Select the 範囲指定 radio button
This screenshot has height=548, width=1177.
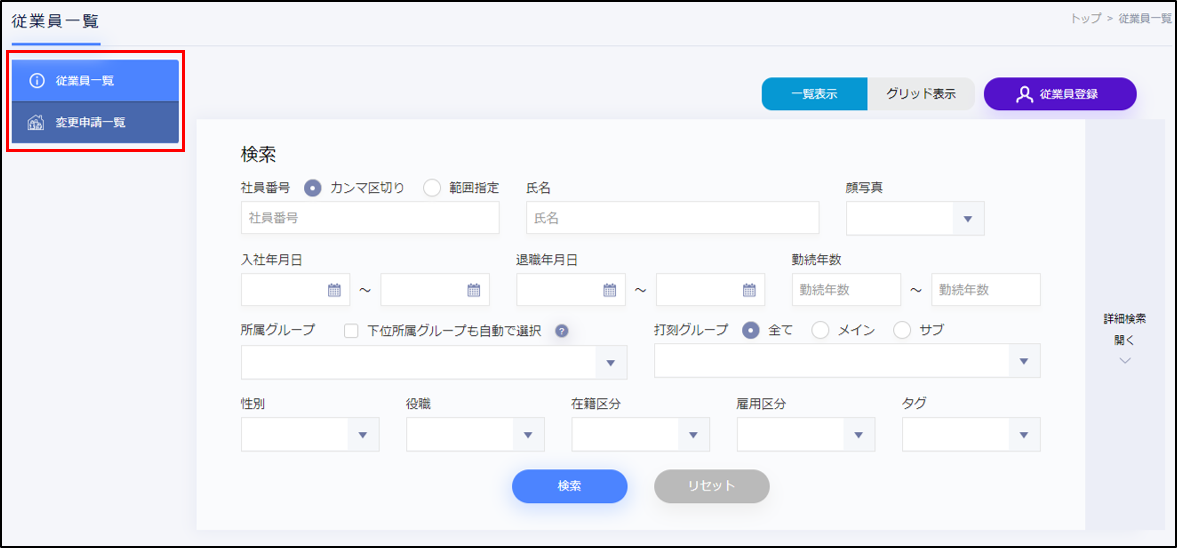click(x=432, y=187)
